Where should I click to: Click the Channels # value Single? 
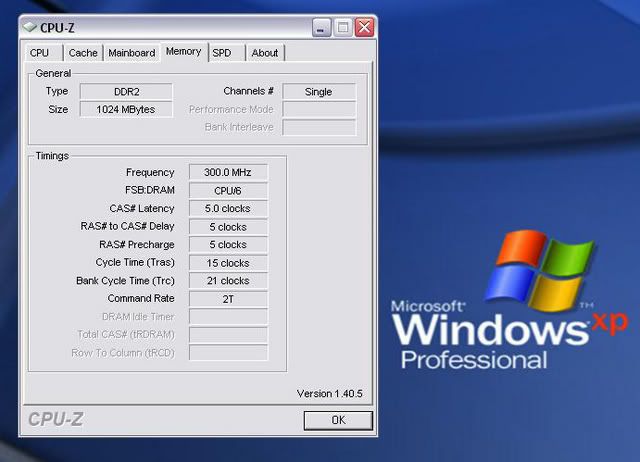[x=319, y=92]
